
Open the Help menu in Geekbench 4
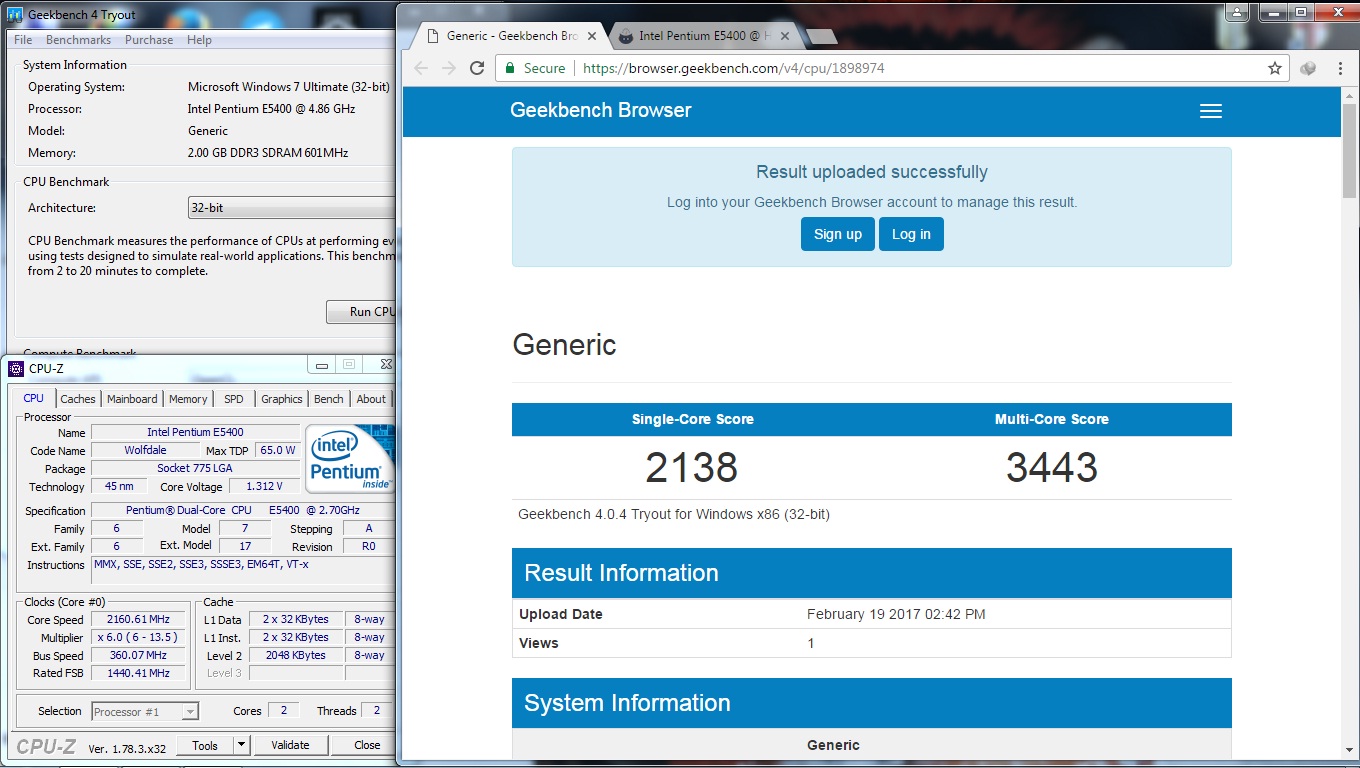[x=199, y=40]
